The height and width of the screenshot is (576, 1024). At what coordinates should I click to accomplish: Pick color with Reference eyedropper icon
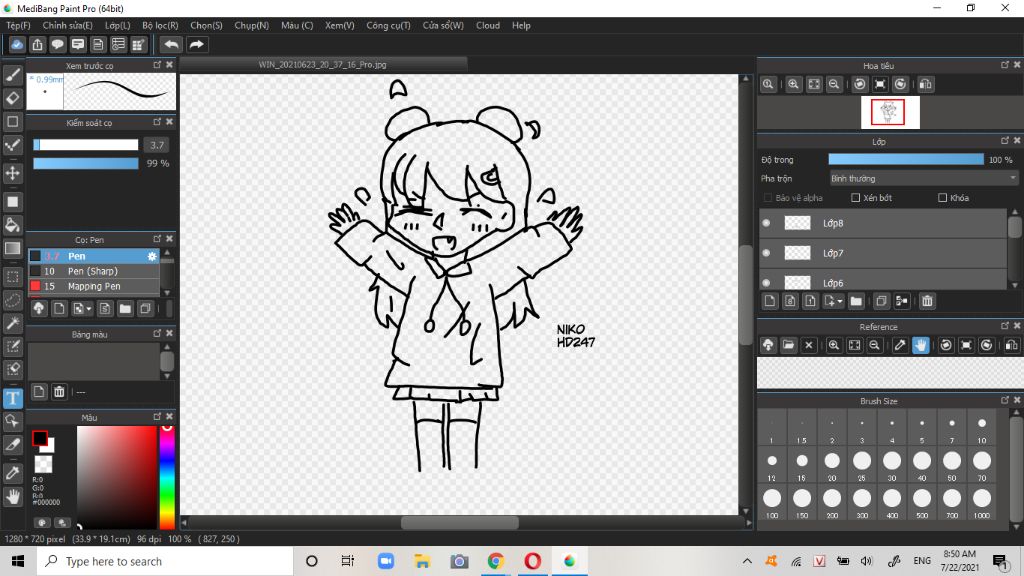(900, 345)
